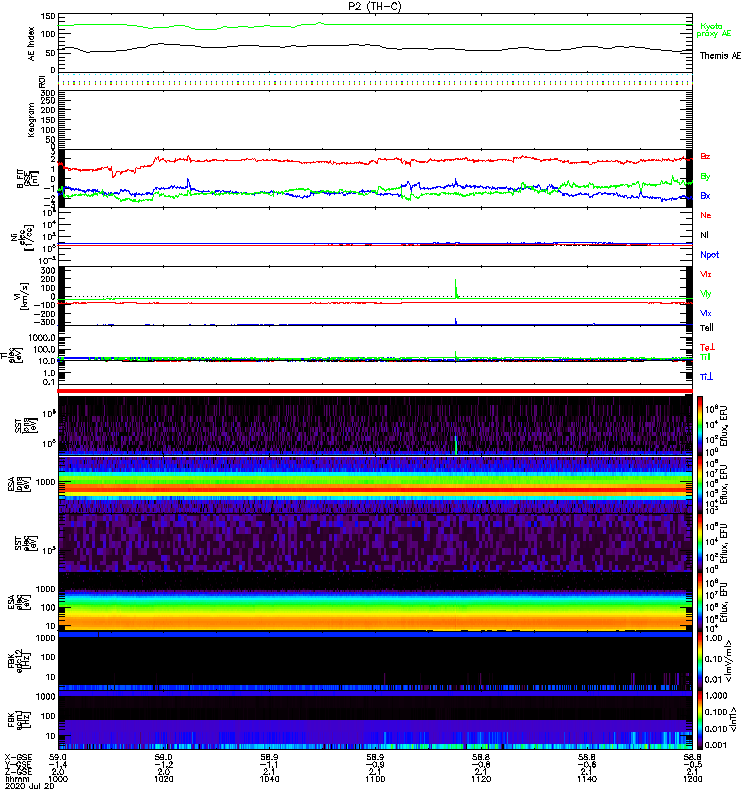
Task: Click the SST electrons Eflux color bar
Action: (x=700, y=543)
